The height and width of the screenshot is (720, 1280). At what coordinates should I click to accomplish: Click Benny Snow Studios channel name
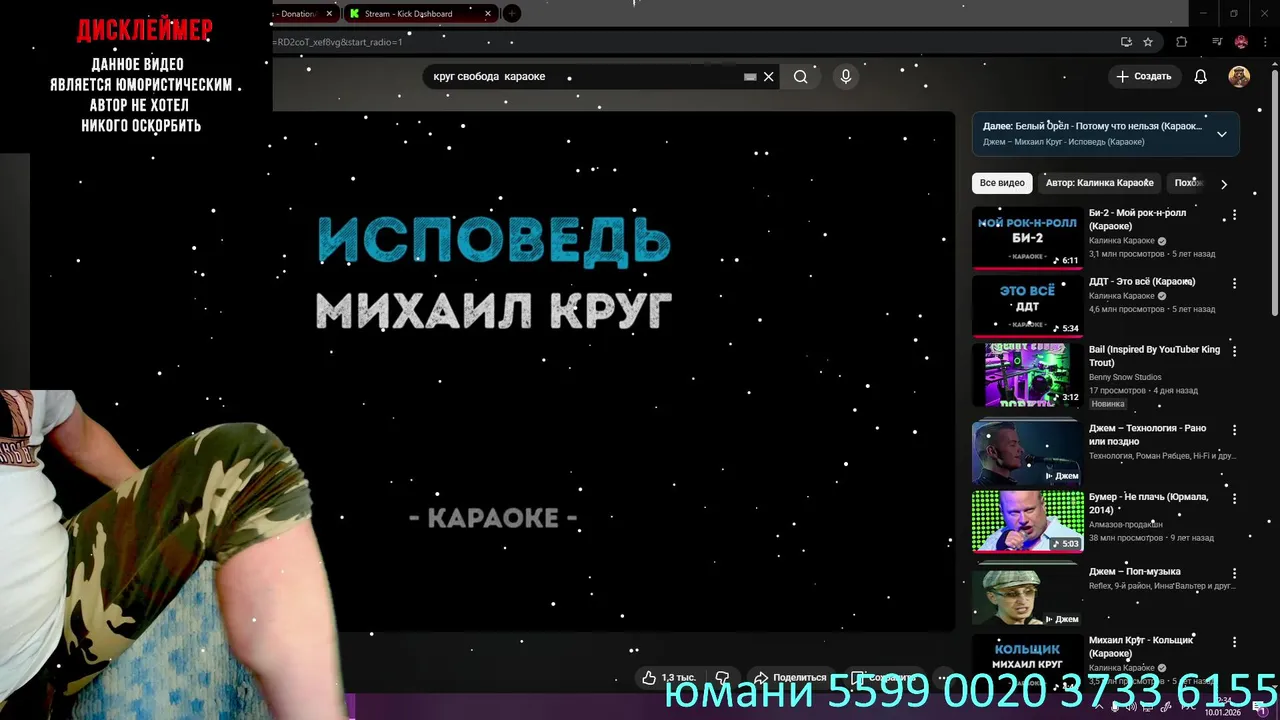pos(1125,377)
